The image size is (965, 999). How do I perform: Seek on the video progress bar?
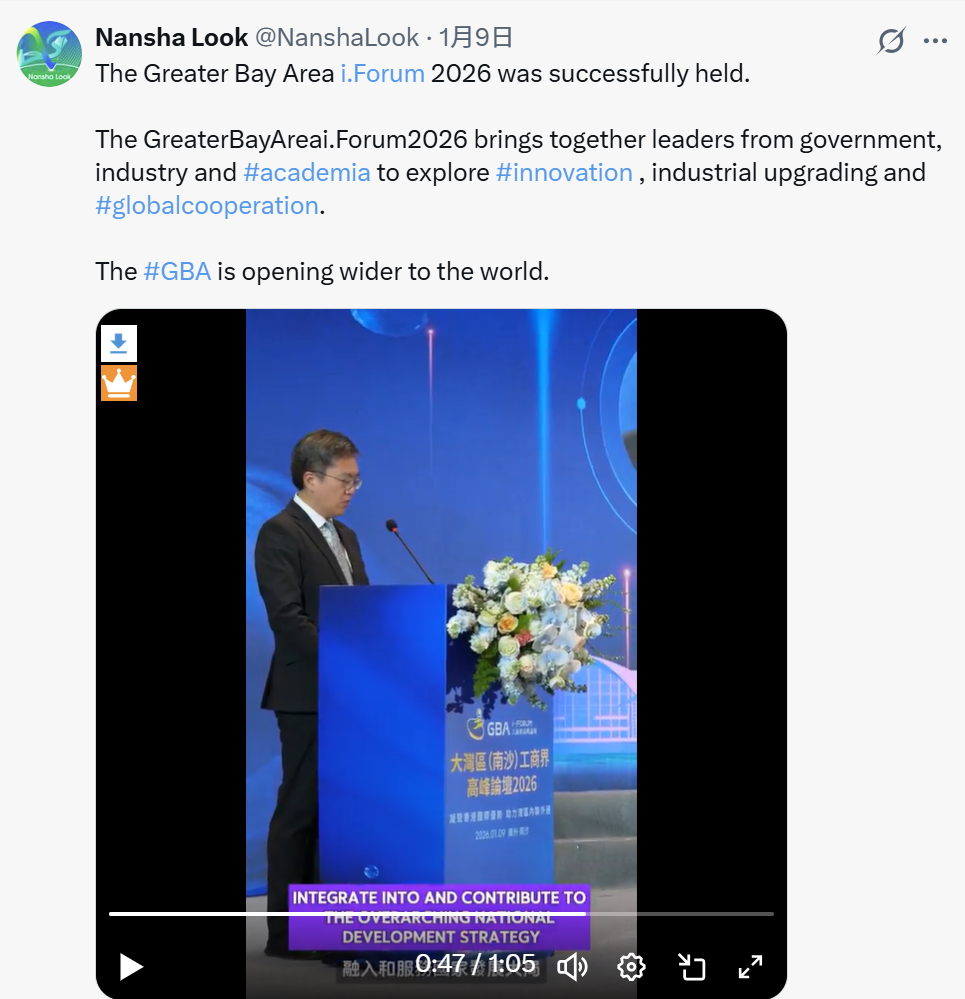(441, 914)
